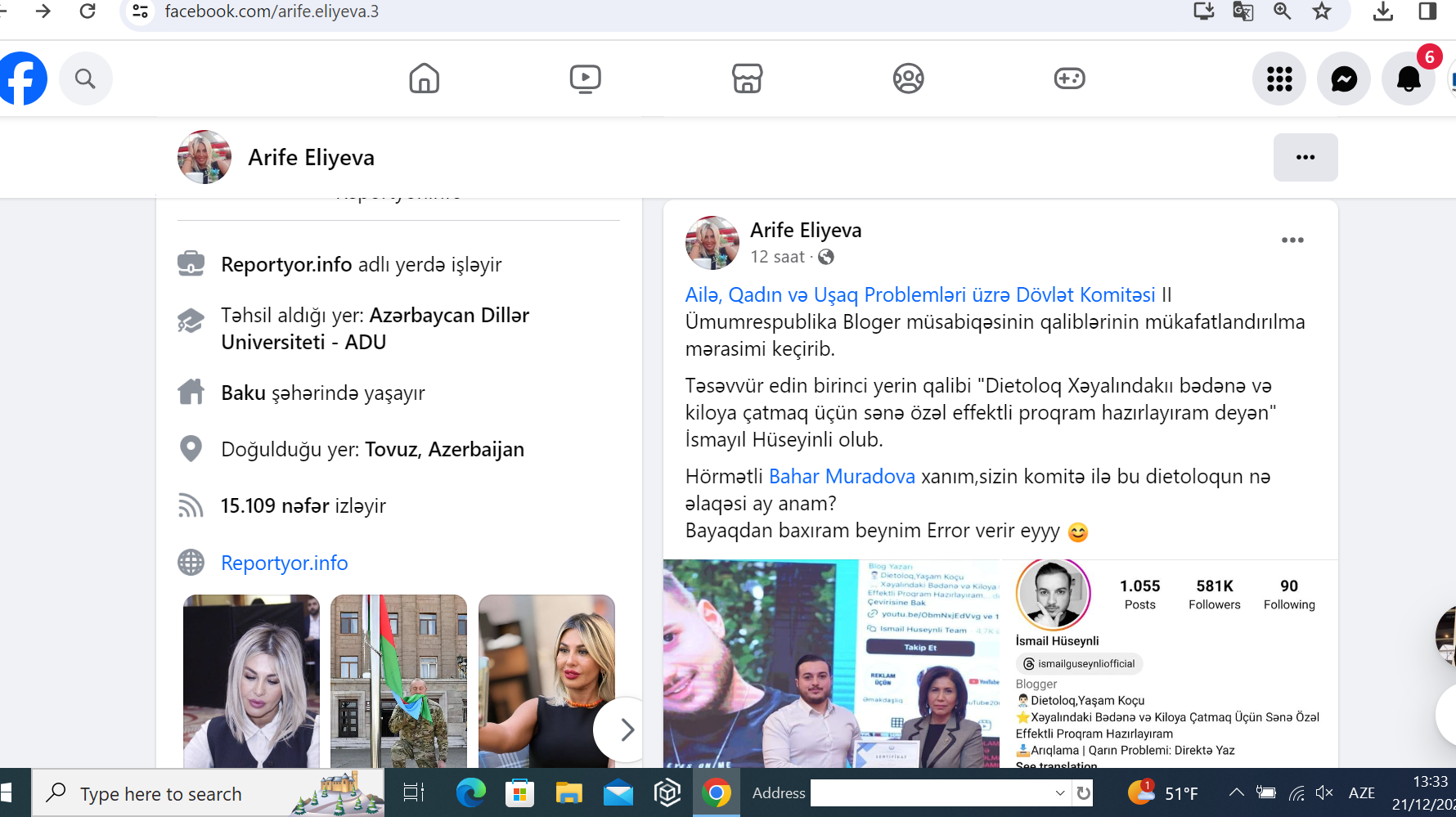Image resolution: width=1456 pixels, height=817 pixels.
Task: Switch AZE keyboard language
Action: 1362,793
